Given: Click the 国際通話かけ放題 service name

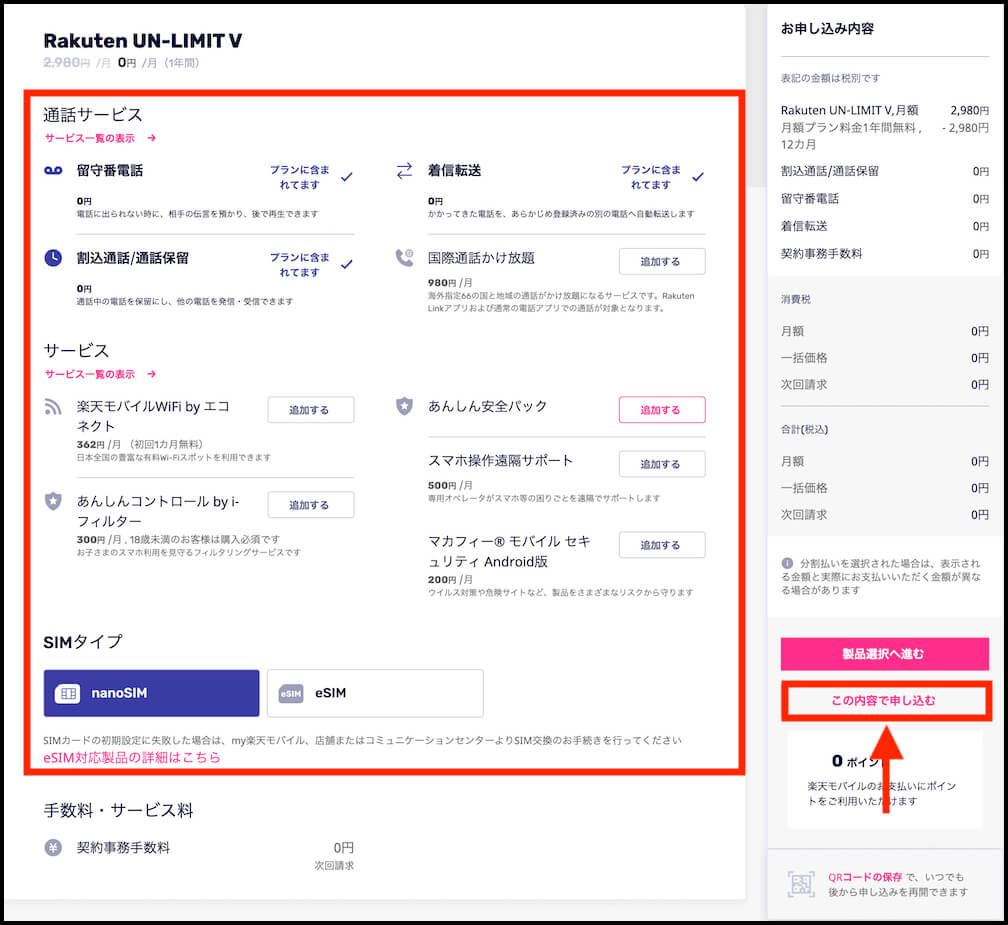Looking at the screenshot, I should 482,258.
